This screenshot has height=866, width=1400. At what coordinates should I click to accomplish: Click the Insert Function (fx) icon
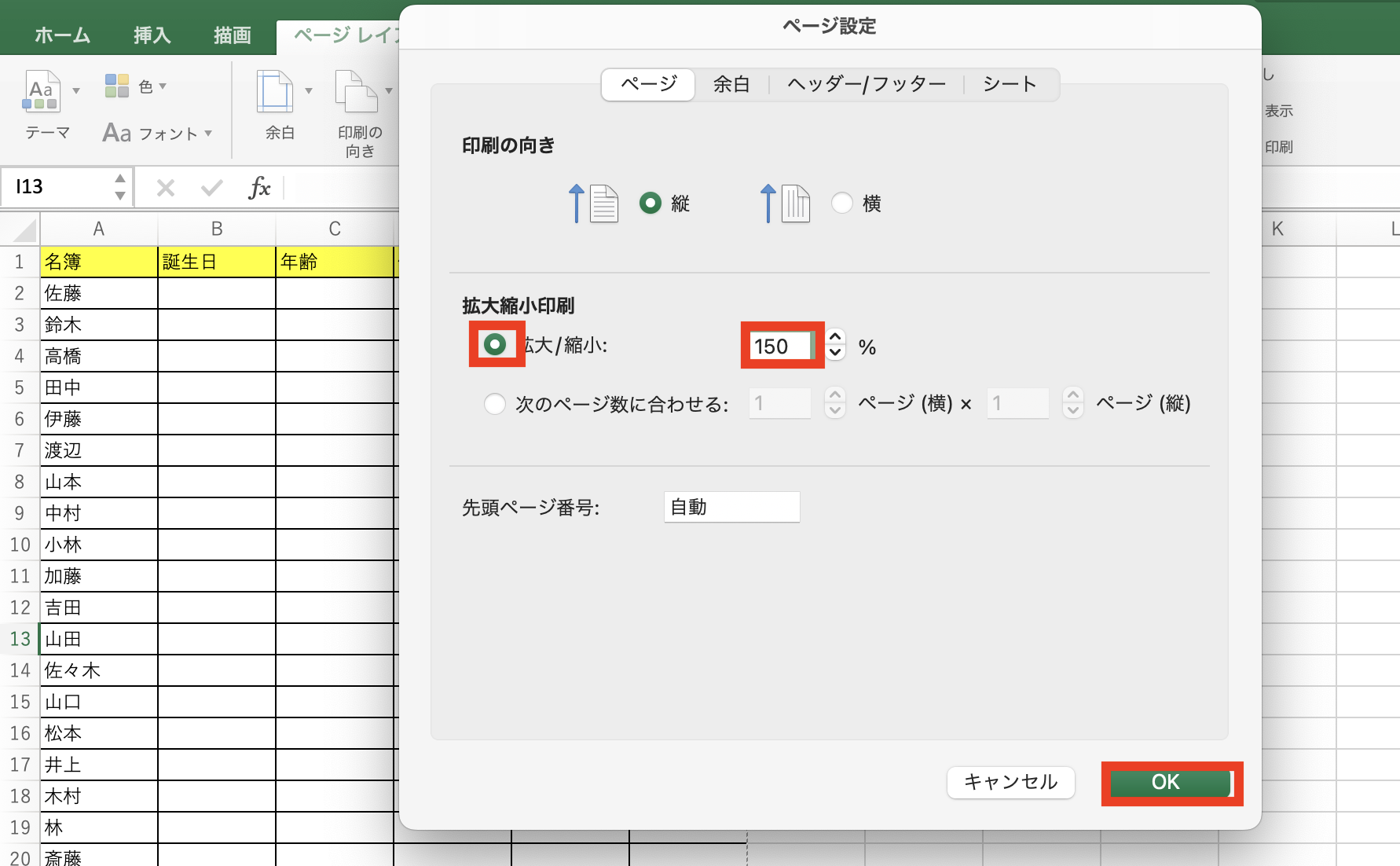(259, 187)
